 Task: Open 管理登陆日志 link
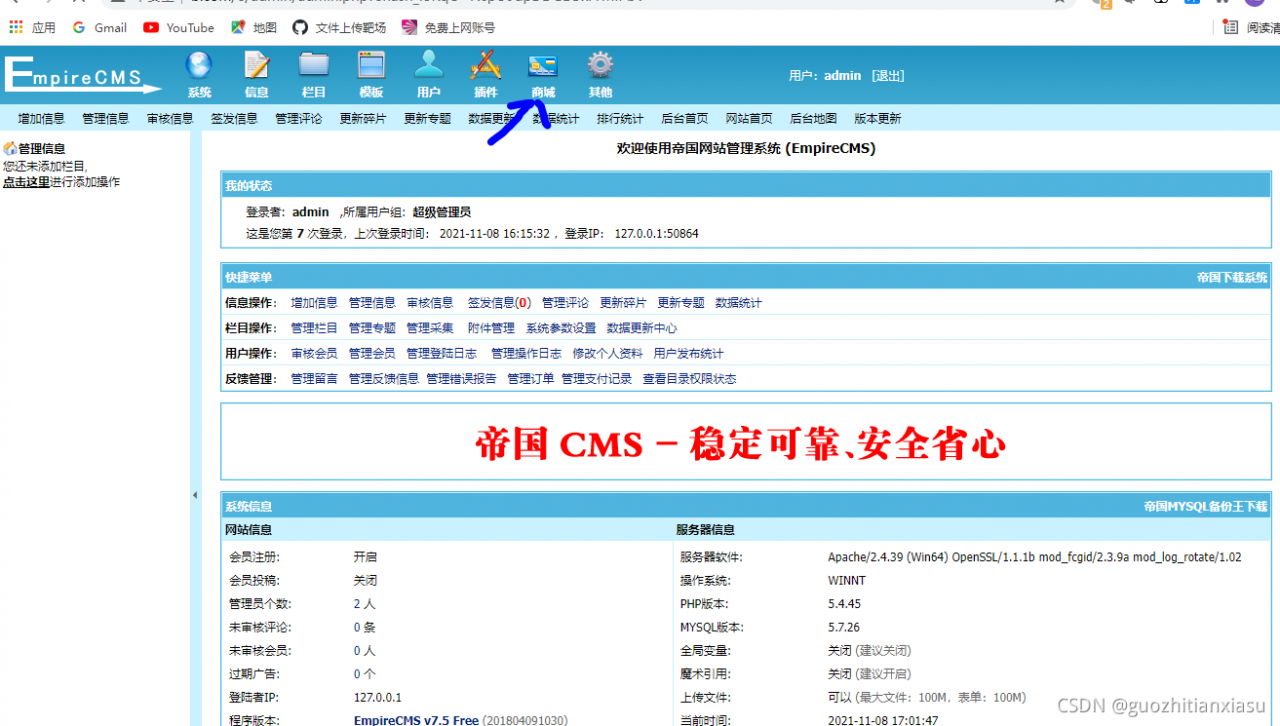(x=442, y=353)
